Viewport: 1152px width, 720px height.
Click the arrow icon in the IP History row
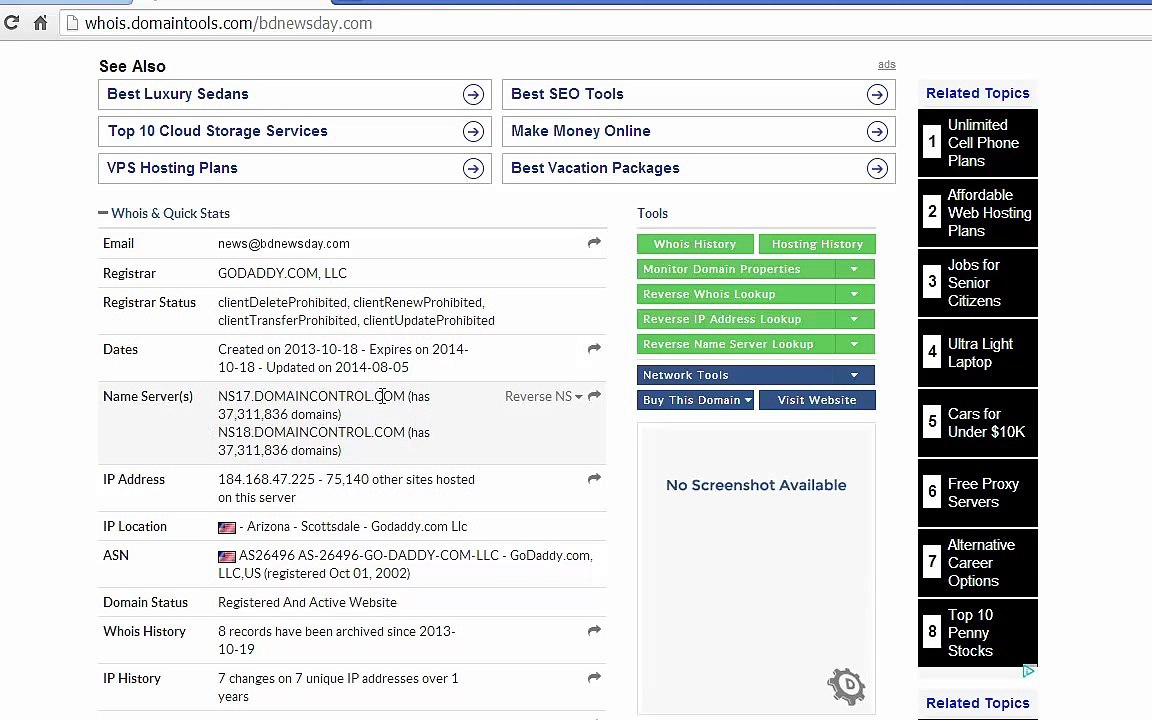pyautogui.click(x=594, y=678)
